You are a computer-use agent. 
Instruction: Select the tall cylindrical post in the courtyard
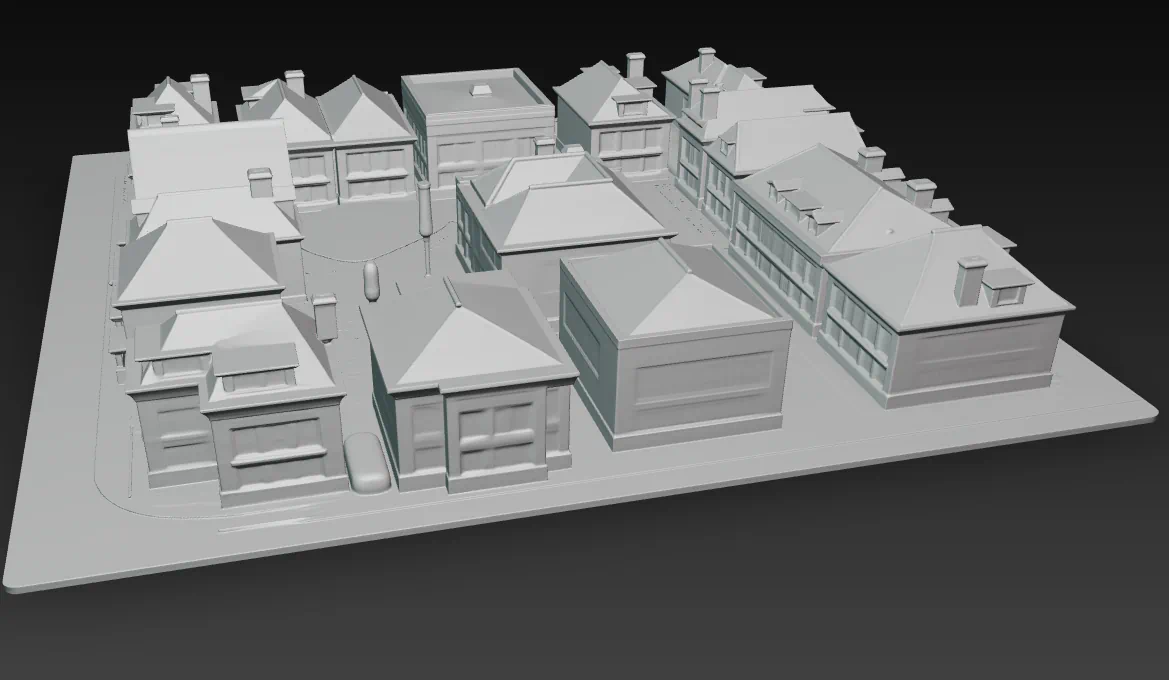pos(425,227)
